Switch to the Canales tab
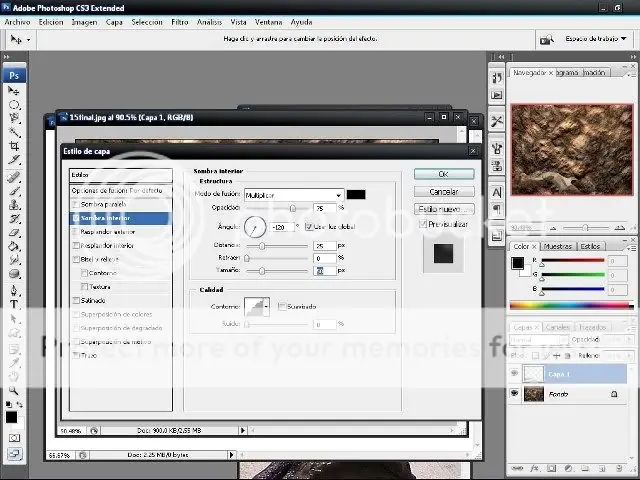 pyautogui.click(x=558, y=327)
